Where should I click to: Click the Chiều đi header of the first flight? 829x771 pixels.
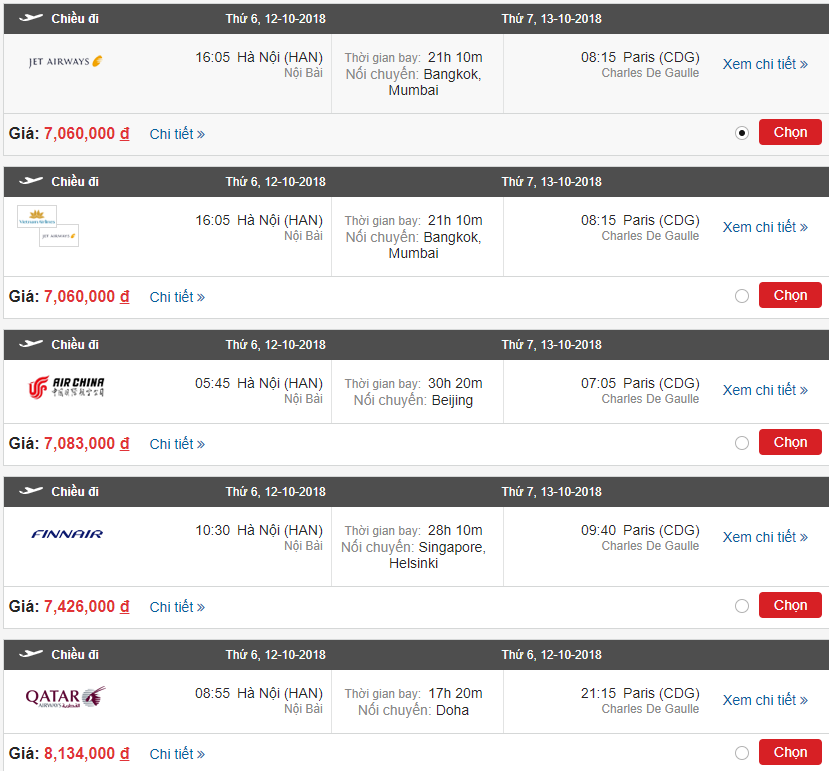coord(75,19)
